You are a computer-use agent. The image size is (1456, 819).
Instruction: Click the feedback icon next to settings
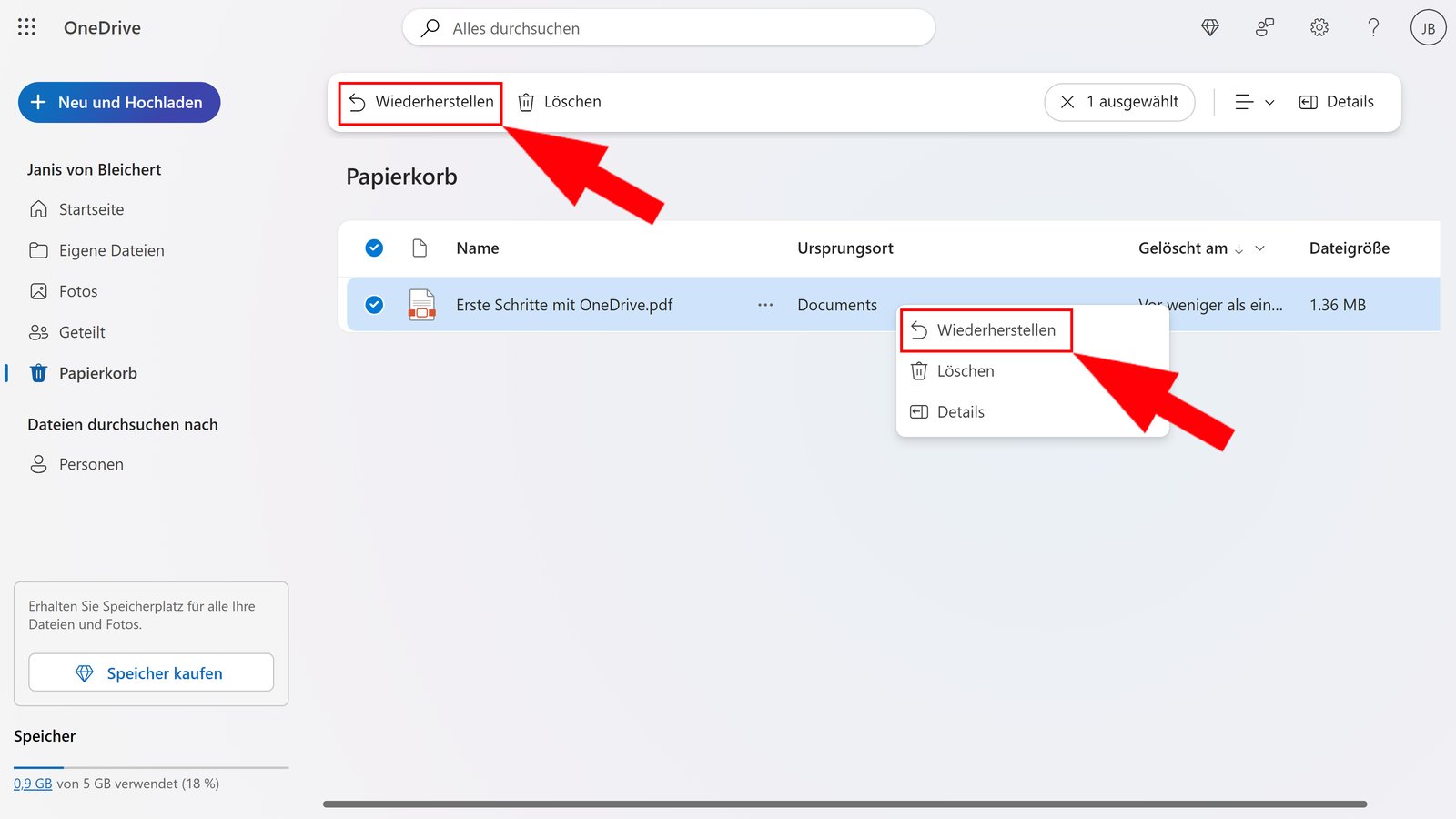pyautogui.click(x=1264, y=27)
